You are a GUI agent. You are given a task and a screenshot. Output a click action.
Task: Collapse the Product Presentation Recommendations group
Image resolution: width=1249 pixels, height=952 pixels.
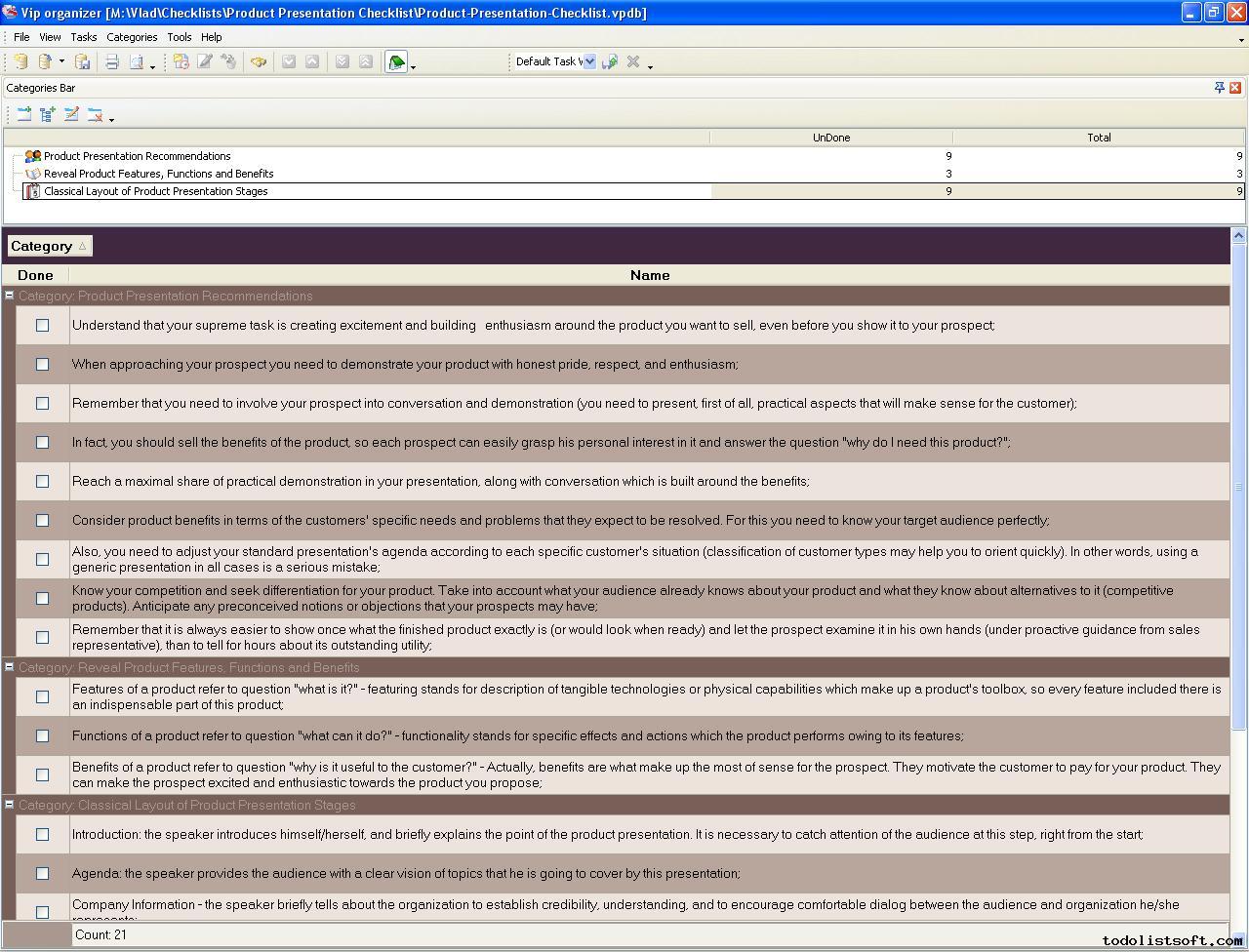(10, 296)
